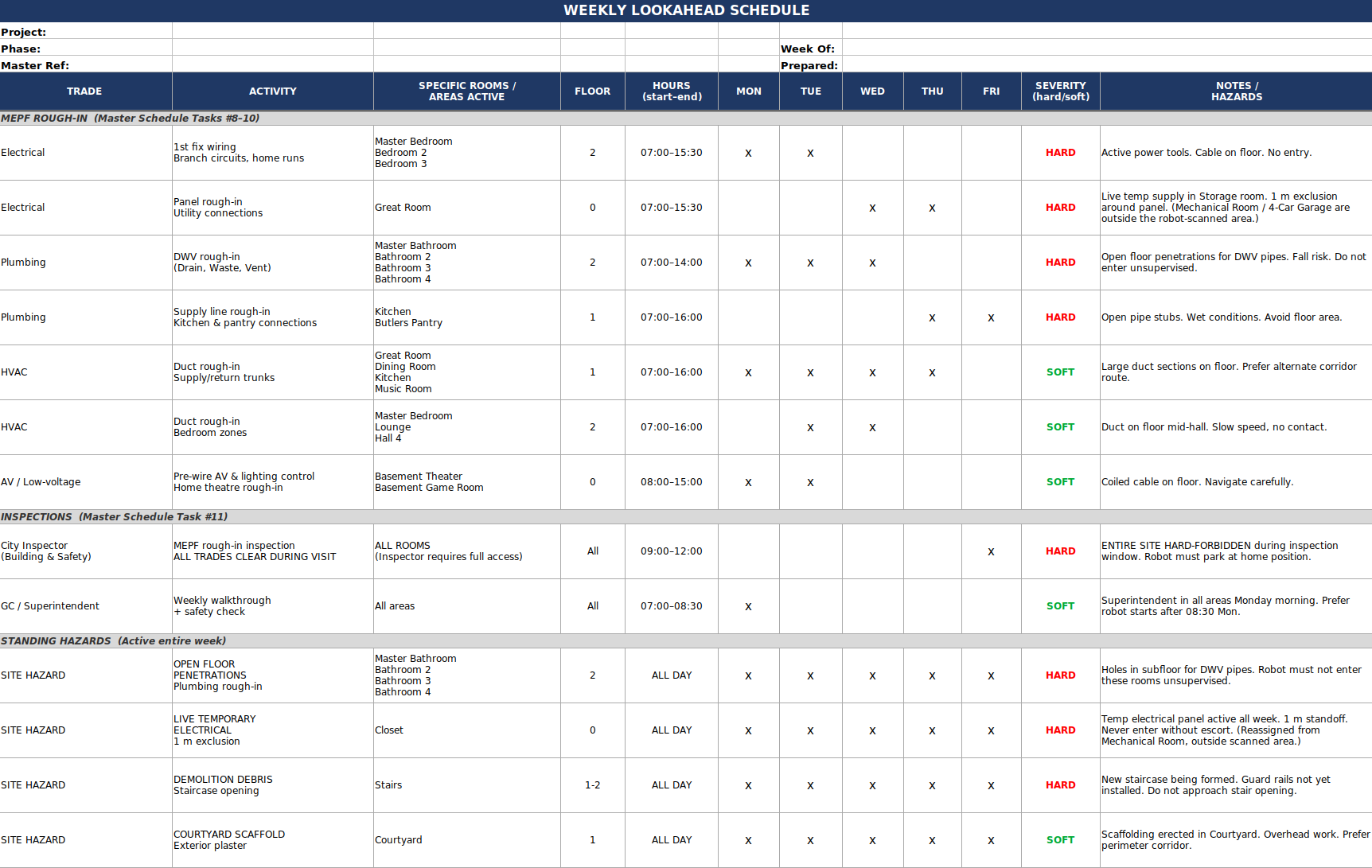Select the ACTIVITY column header
Screen dimensions: 1372x868
pyautogui.click(x=273, y=91)
